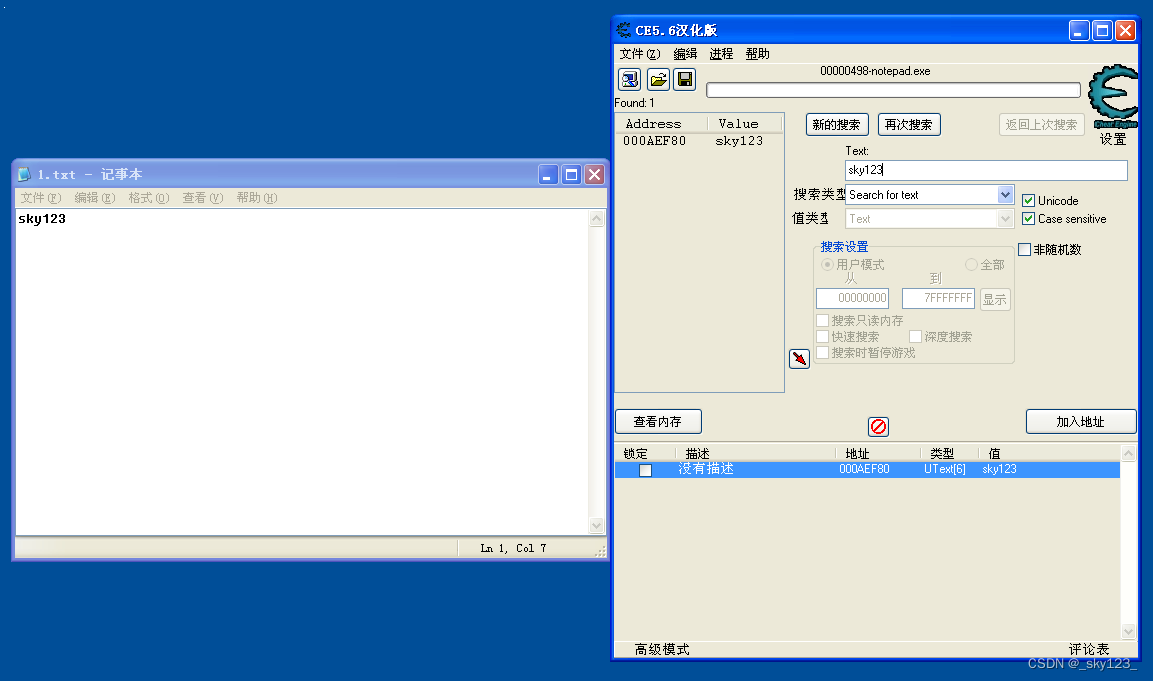Click the red arrow copy-to-address-list icon
The height and width of the screenshot is (681, 1153).
[x=799, y=359]
